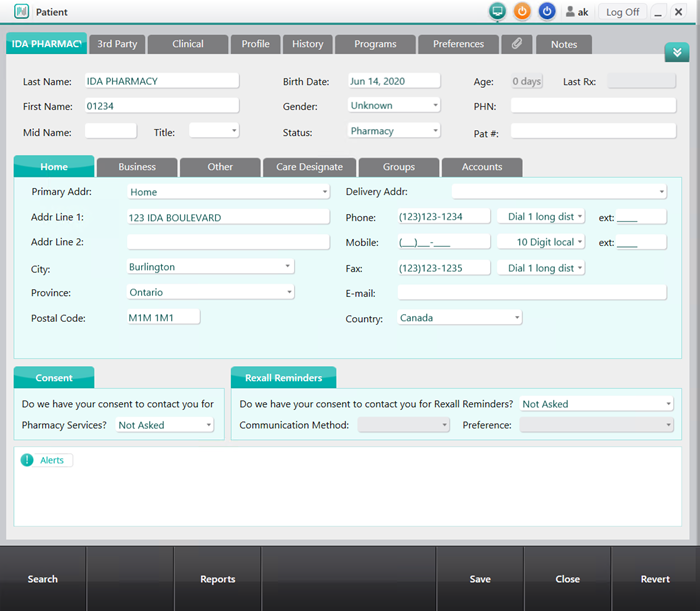Click the Mobile number field
The height and width of the screenshot is (611, 700).
pos(444,242)
